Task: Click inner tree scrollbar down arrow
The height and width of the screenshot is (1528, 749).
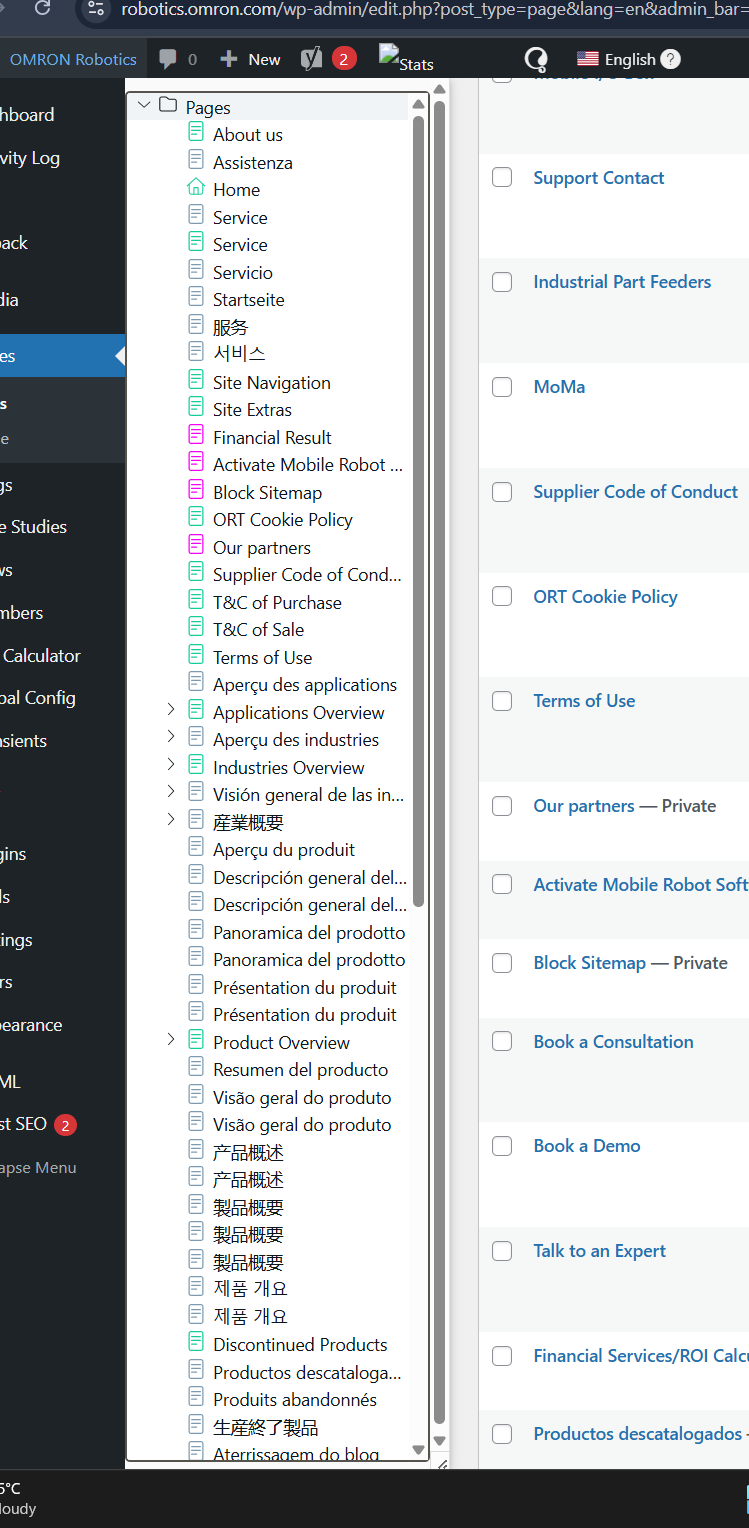Action: [419, 1449]
